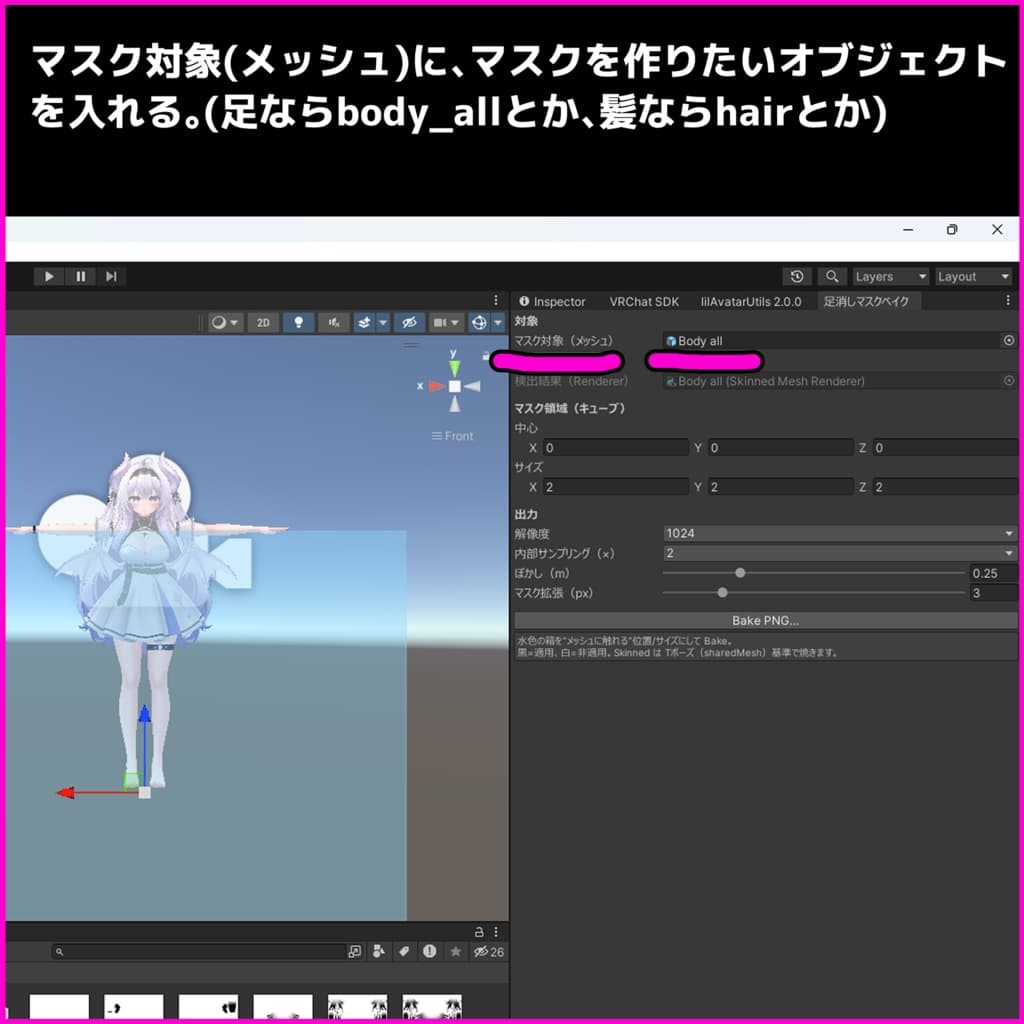Enable 2D mode in the Scene view
The height and width of the screenshot is (1024, 1024).
pyautogui.click(x=261, y=322)
